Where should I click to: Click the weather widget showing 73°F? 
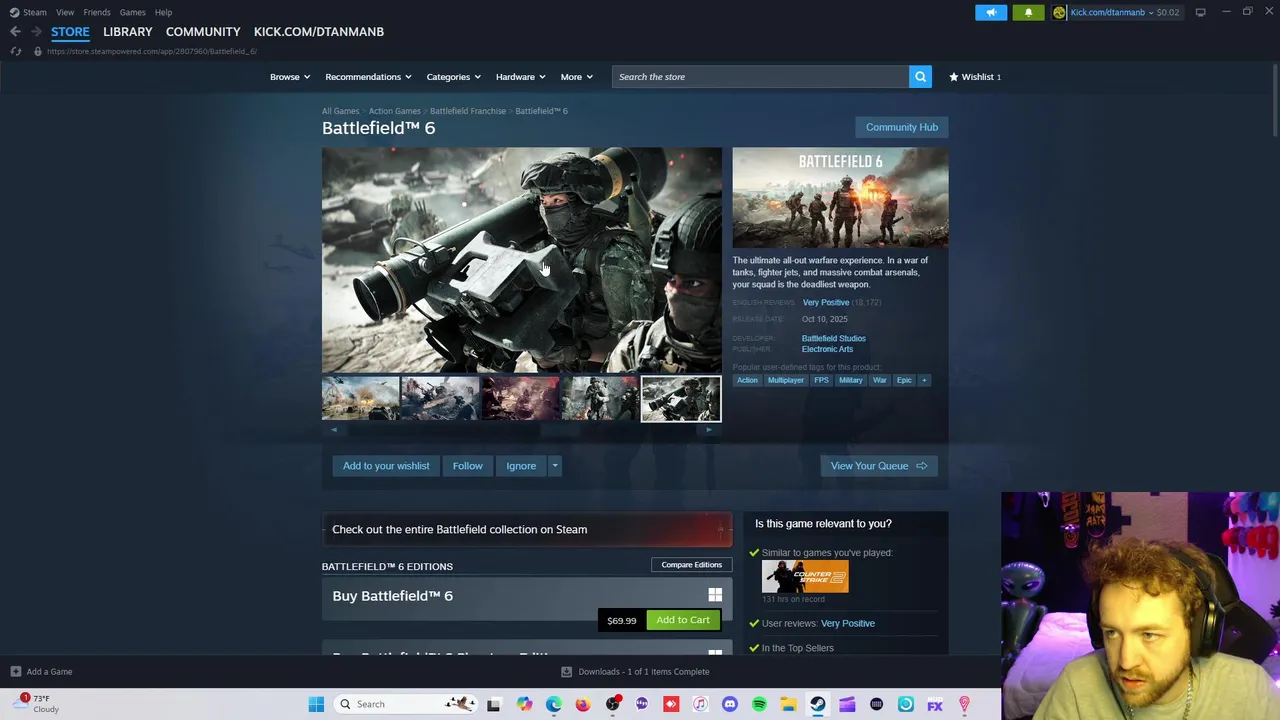(x=37, y=703)
